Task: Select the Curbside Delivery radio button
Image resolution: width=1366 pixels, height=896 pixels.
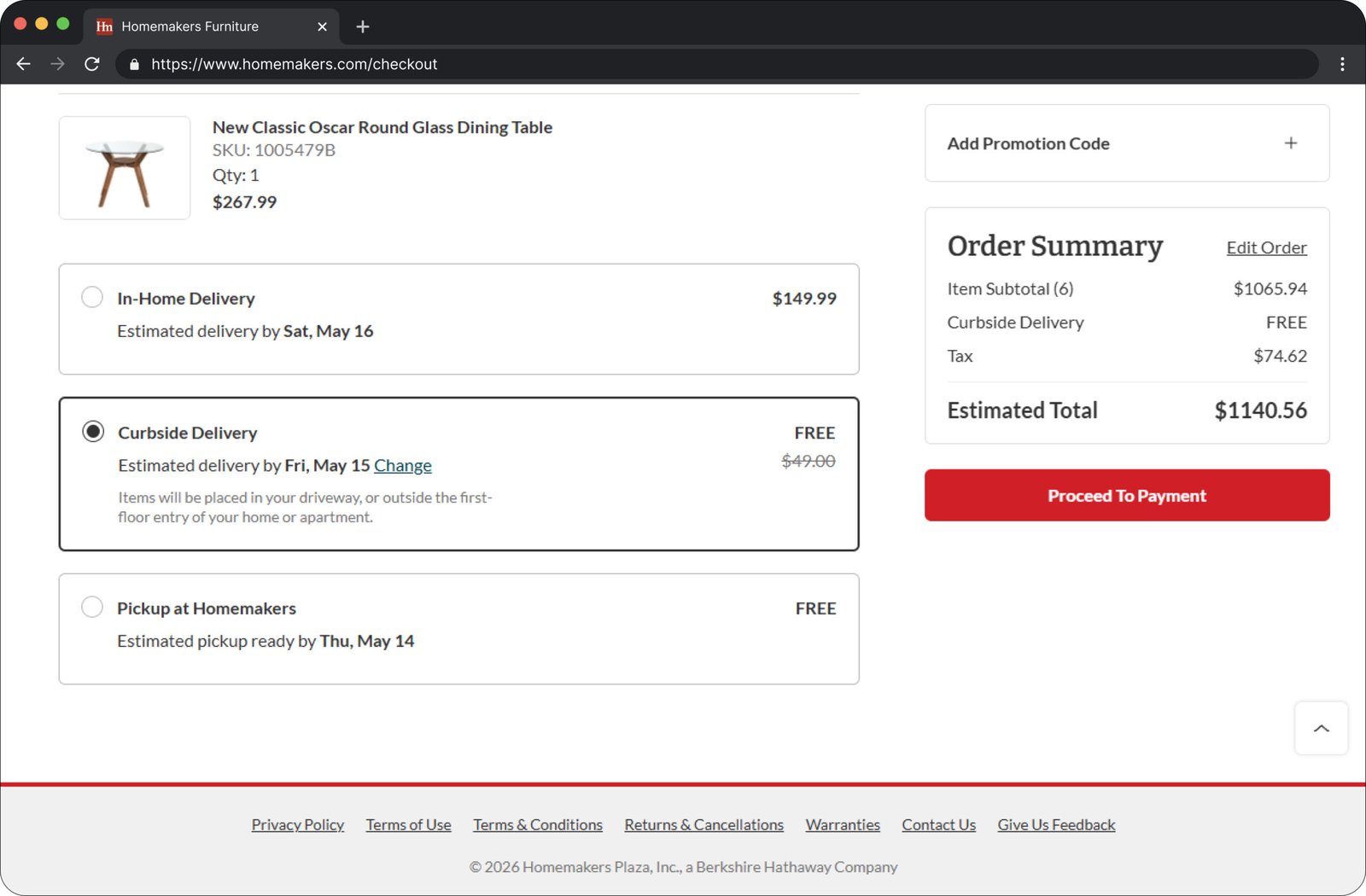Action: click(93, 432)
